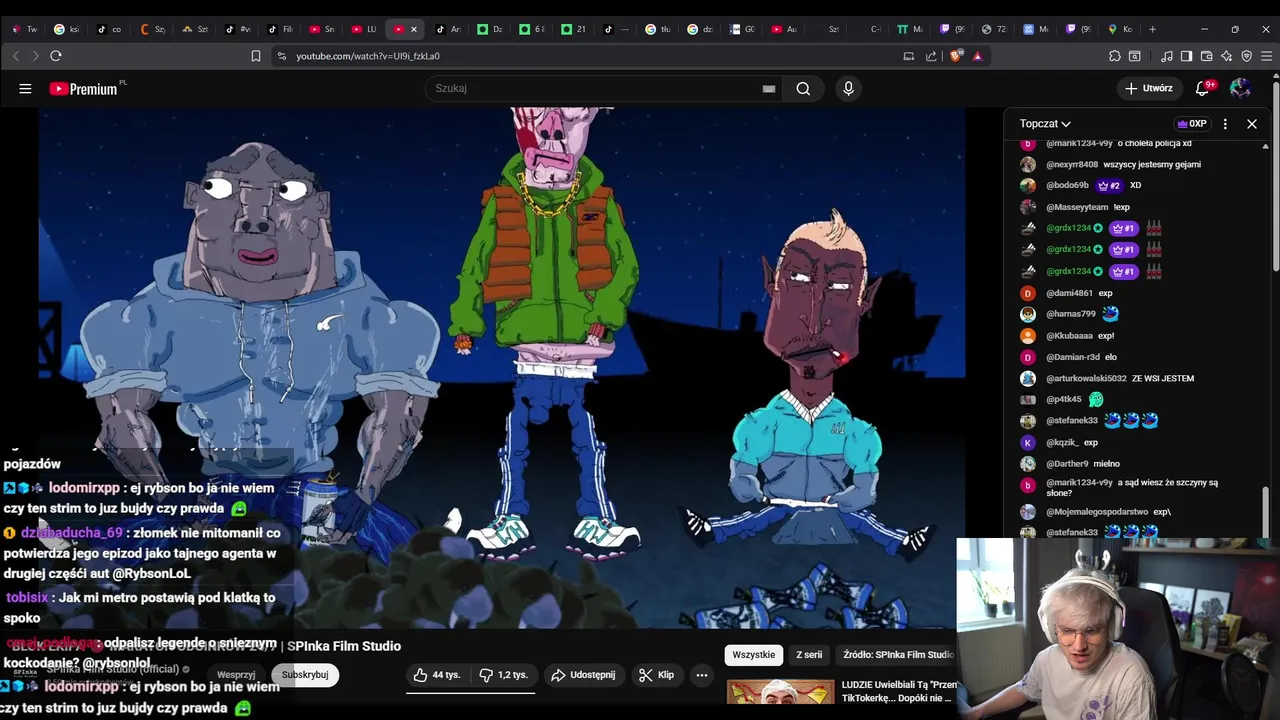Viewport: 1280px width, 720px height.
Task: Open Brave Rewards triangle icon
Action: click(978, 56)
